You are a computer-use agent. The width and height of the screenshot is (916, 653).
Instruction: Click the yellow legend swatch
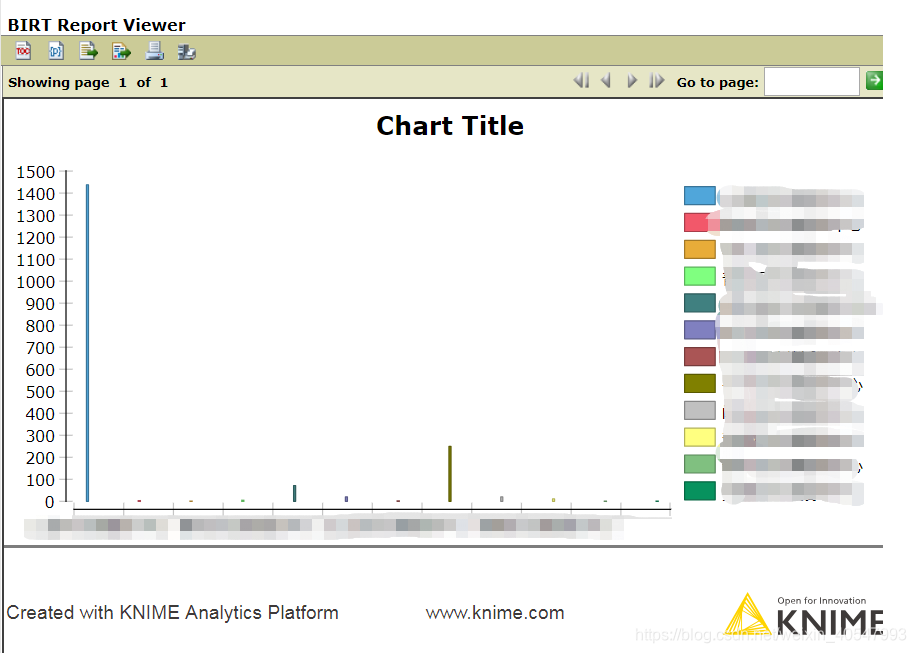(700, 437)
